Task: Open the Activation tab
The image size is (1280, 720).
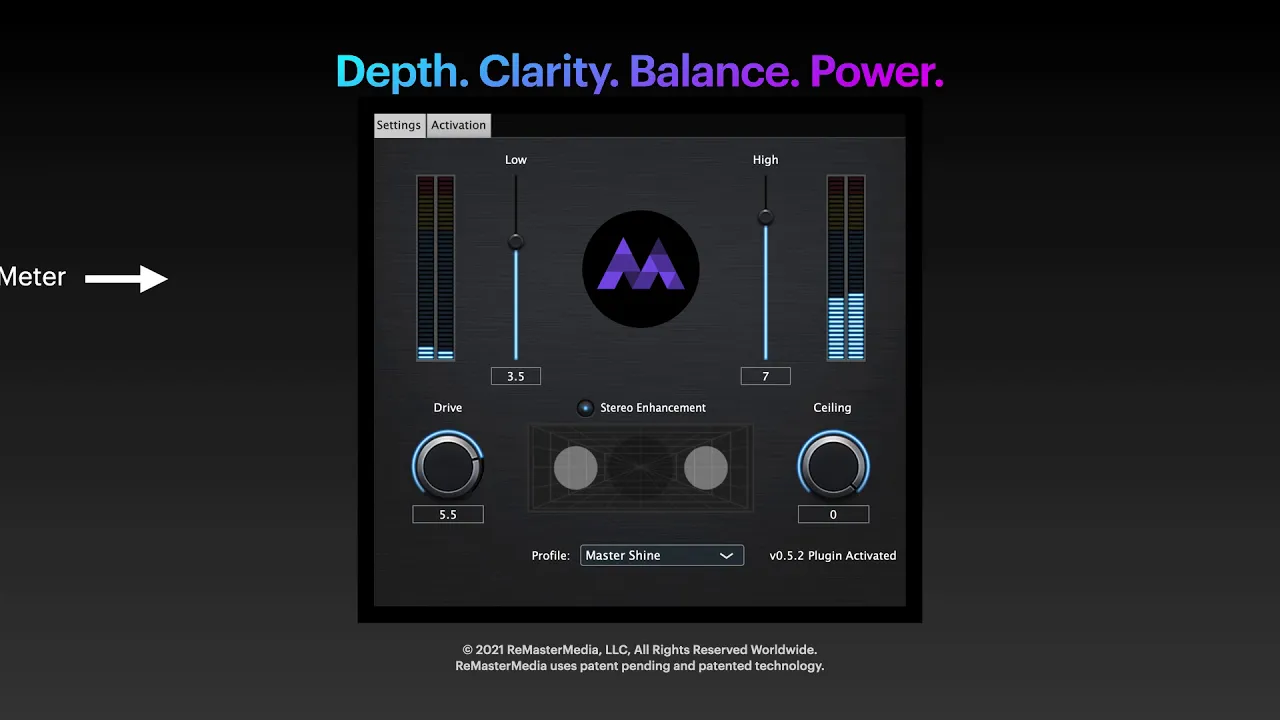Action: pos(459,125)
